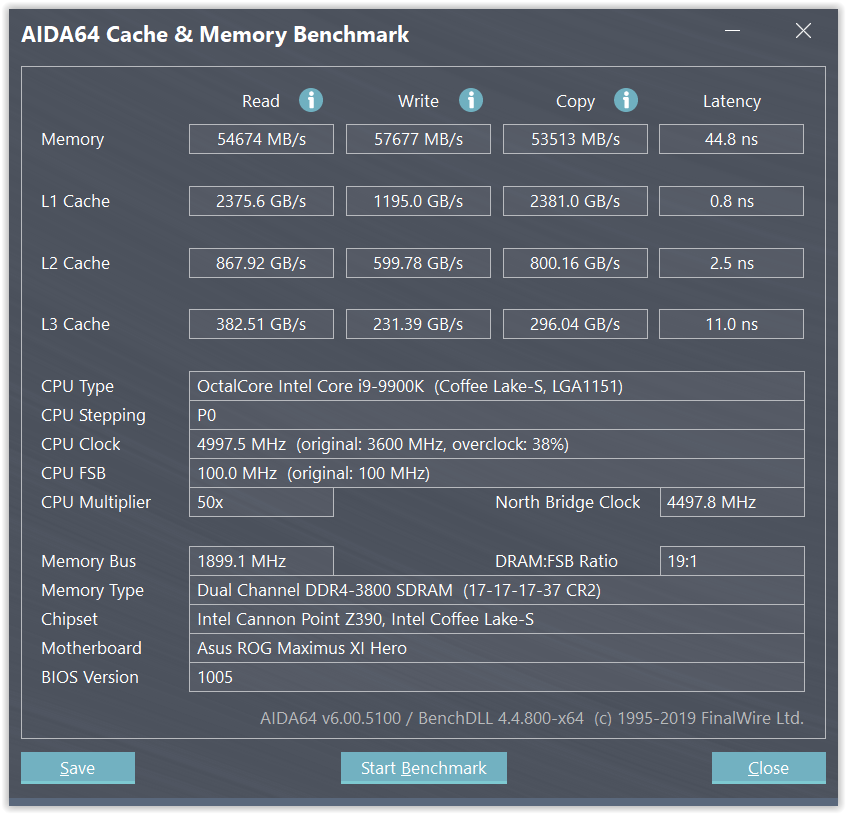
Task: Click the CPU Type label
Action: coord(78,387)
